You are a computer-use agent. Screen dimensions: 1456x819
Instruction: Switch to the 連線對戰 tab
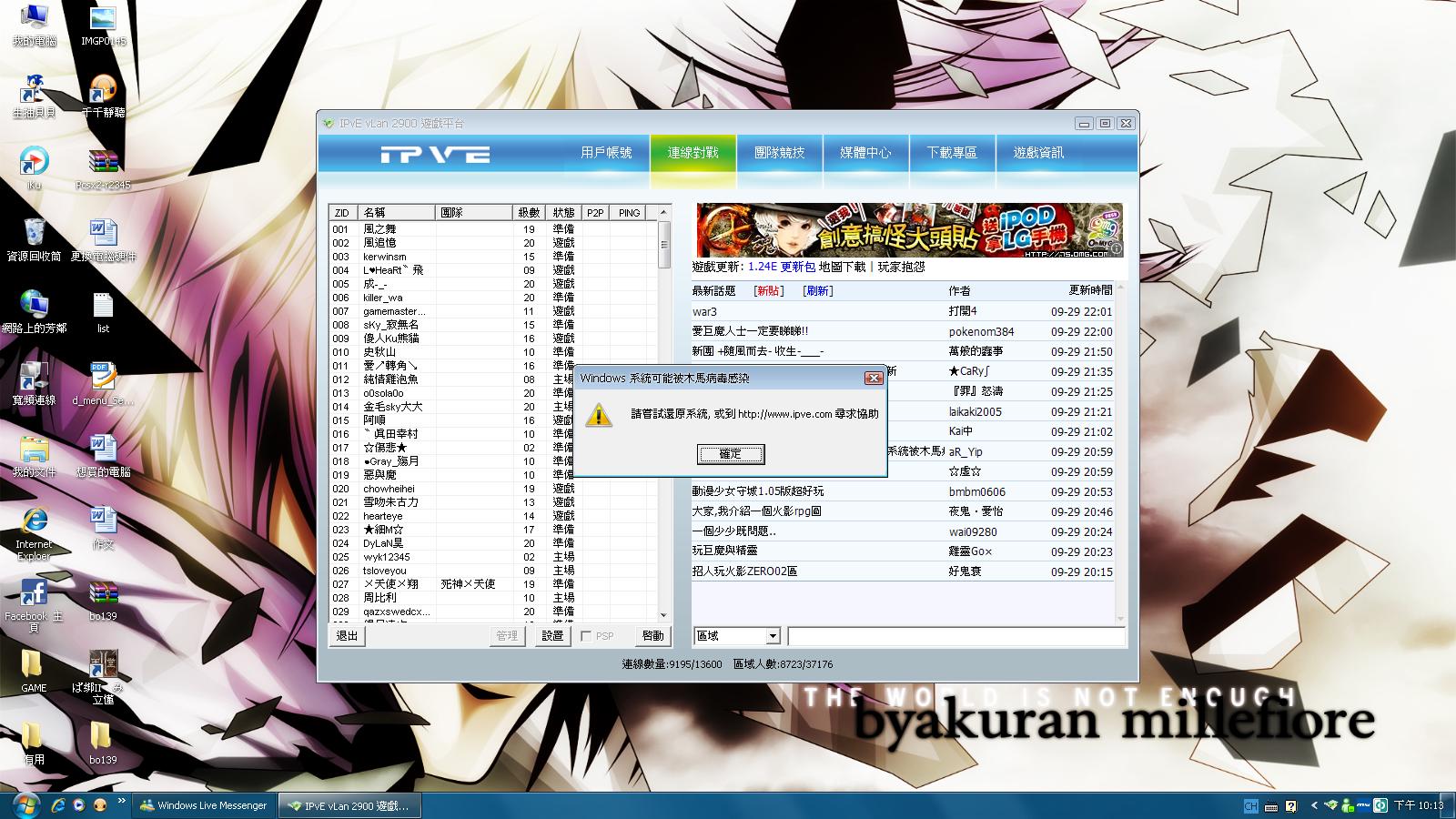(x=693, y=153)
